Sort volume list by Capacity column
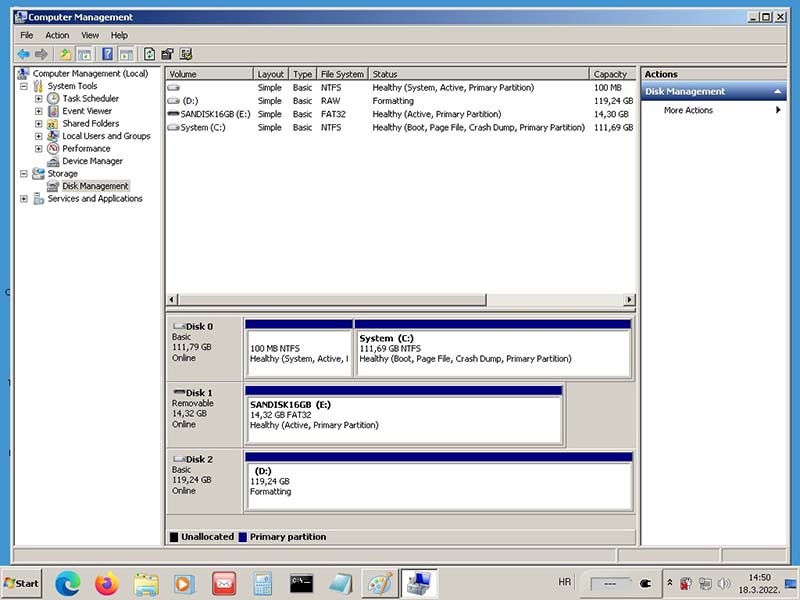 point(610,74)
